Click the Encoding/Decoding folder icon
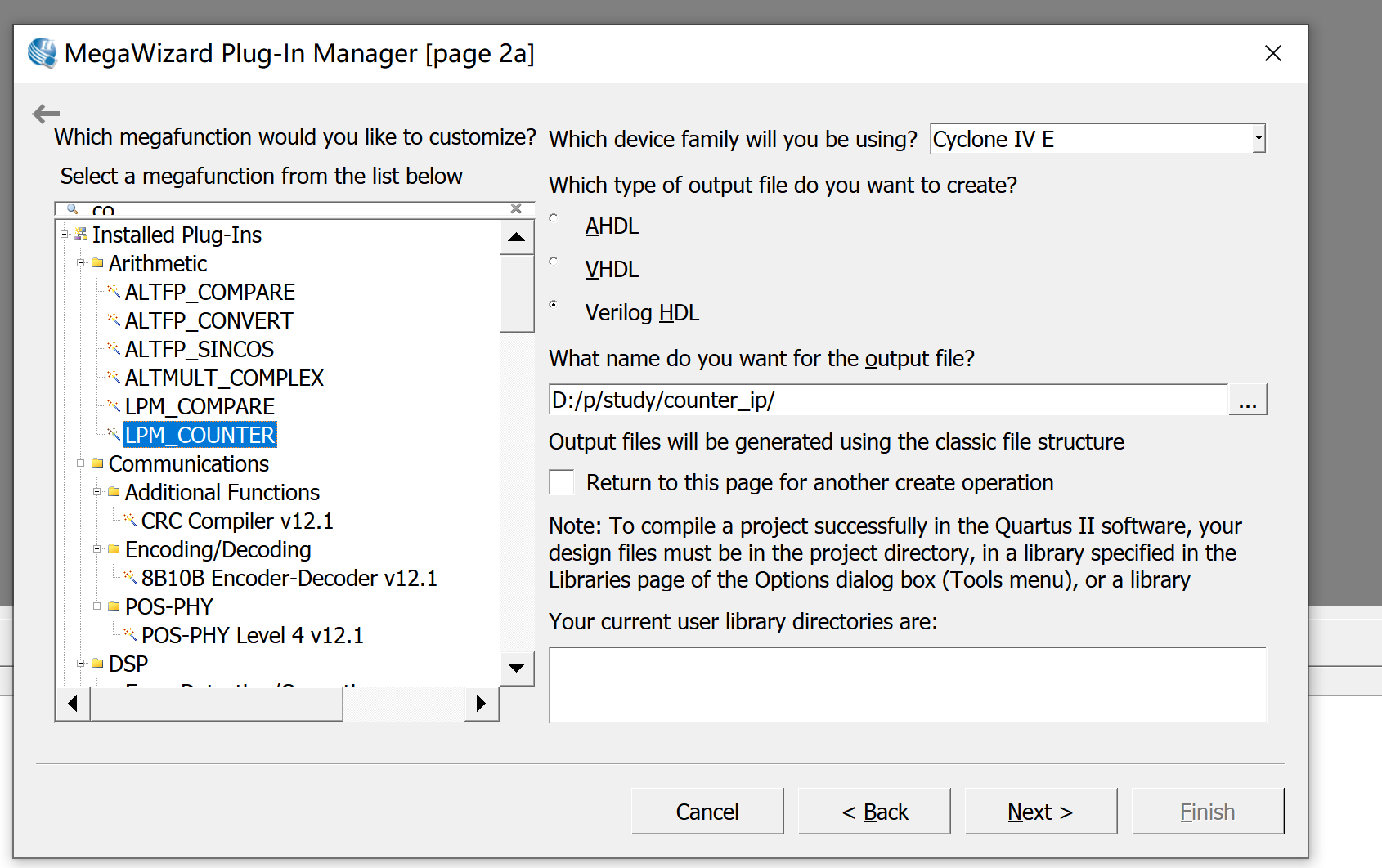Image resolution: width=1382 pixels, height=868 pixels. tap(114, 549)
